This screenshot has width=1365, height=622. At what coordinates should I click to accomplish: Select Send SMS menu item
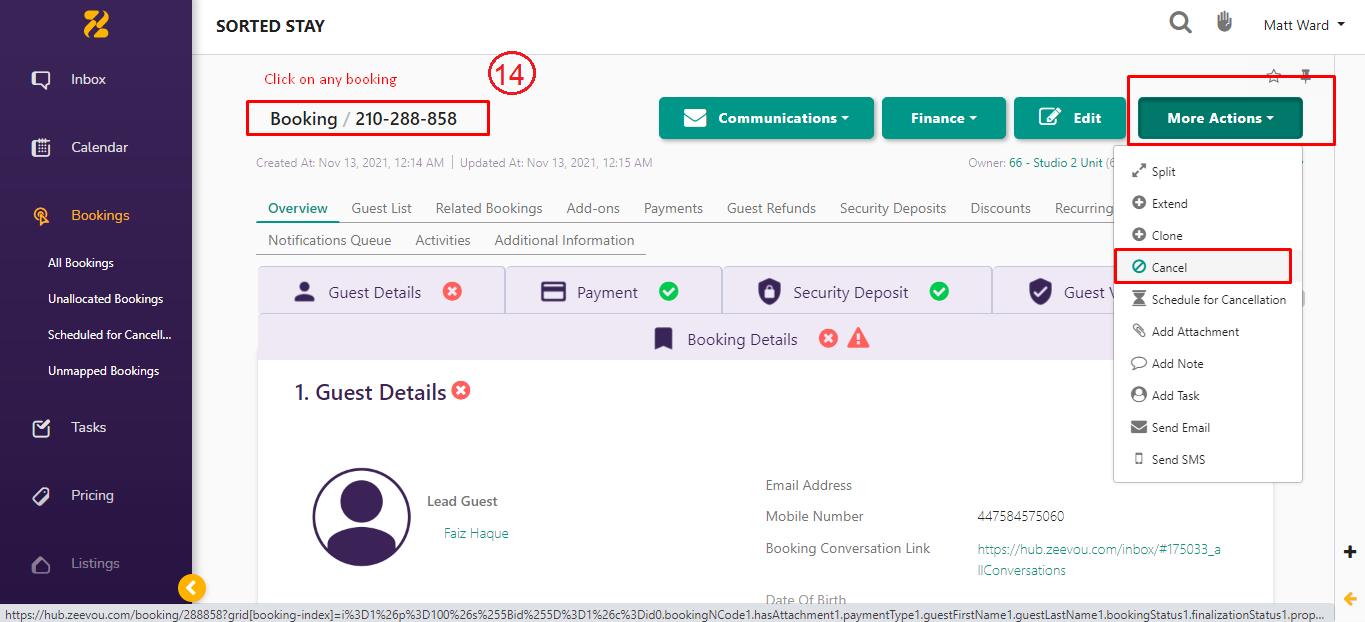[x=1208, y=460]
